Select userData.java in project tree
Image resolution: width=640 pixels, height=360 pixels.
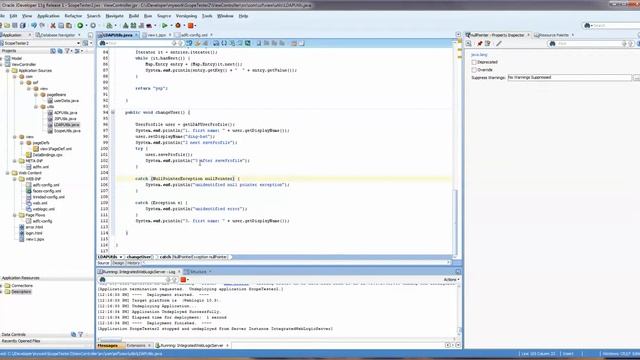(x=66, y=101)
